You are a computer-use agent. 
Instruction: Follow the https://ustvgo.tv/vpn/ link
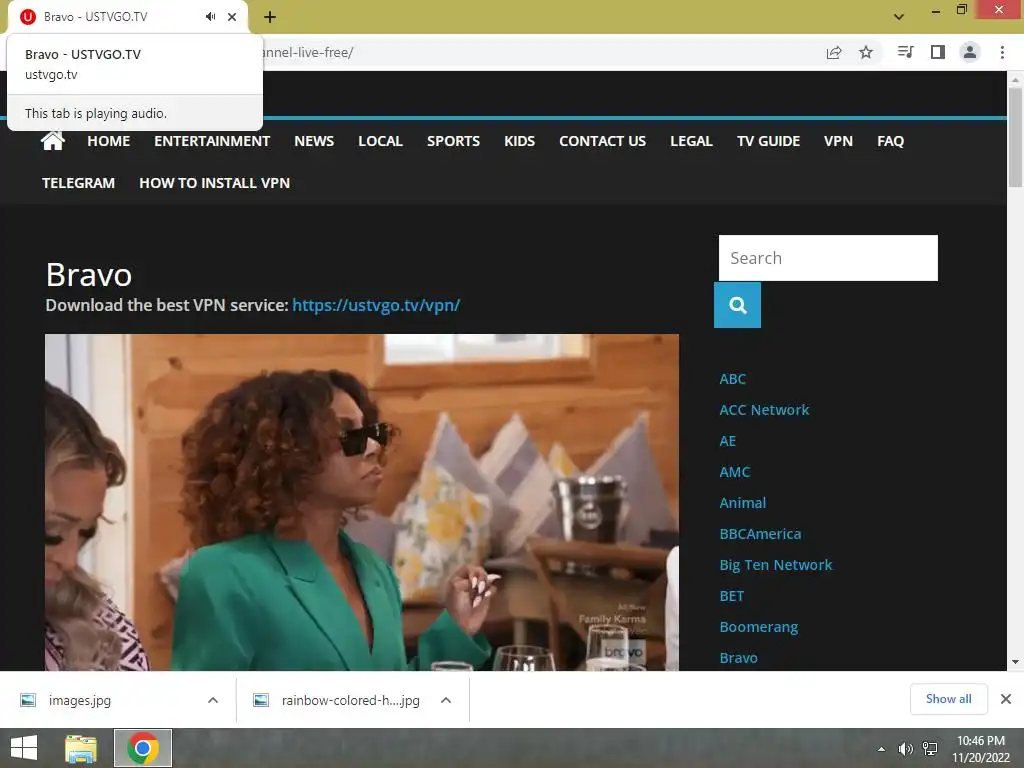[x=376, y=305]
